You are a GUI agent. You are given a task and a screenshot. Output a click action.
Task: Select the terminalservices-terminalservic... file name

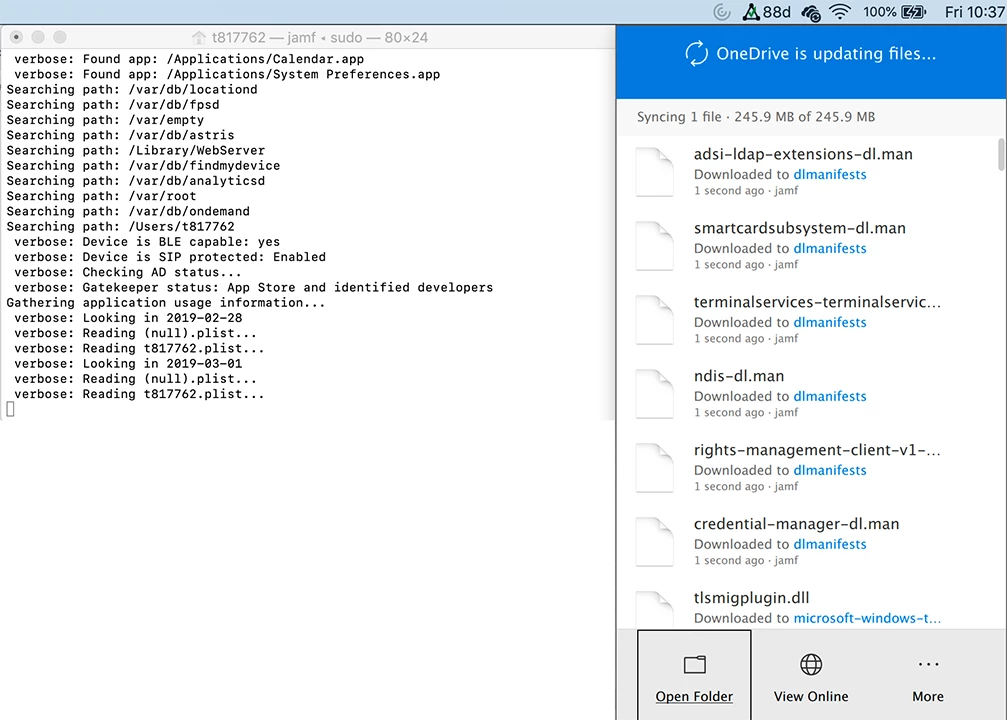pyautogui.click(x=817, y=302)
